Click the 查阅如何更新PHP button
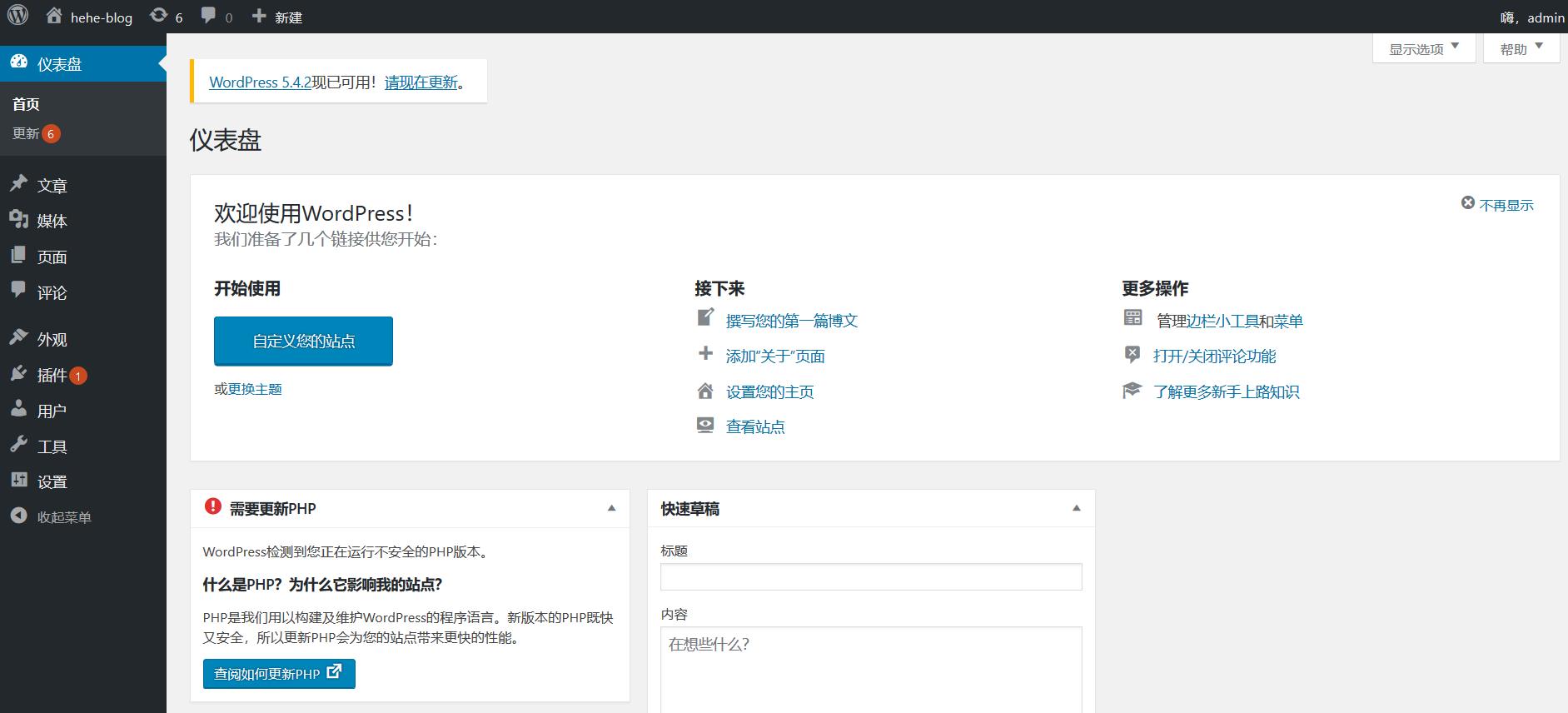 point(279,674)
